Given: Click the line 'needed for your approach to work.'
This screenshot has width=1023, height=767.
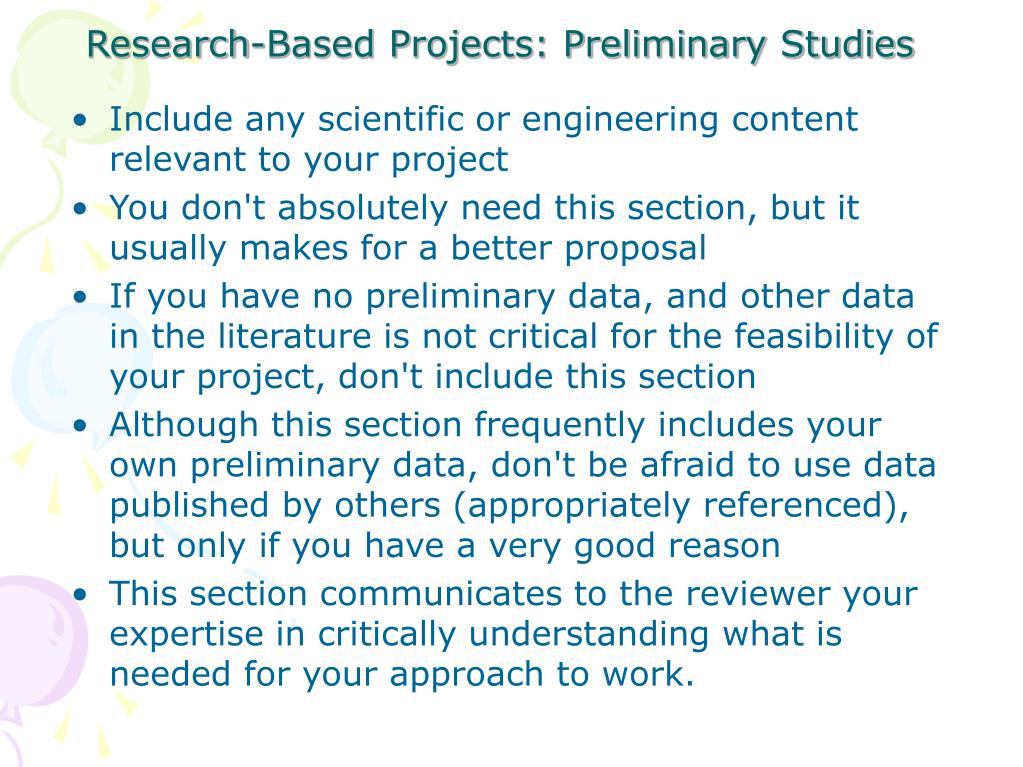Looking at the screenshot, I should coord(401,674).
